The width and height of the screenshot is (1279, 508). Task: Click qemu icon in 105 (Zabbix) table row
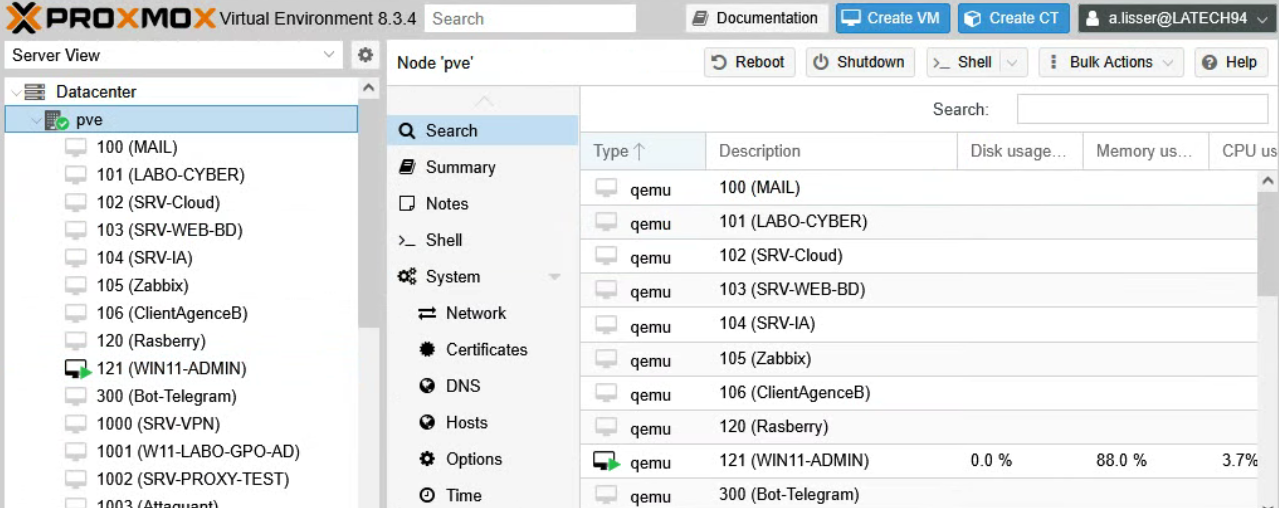(x=606, y=359)
